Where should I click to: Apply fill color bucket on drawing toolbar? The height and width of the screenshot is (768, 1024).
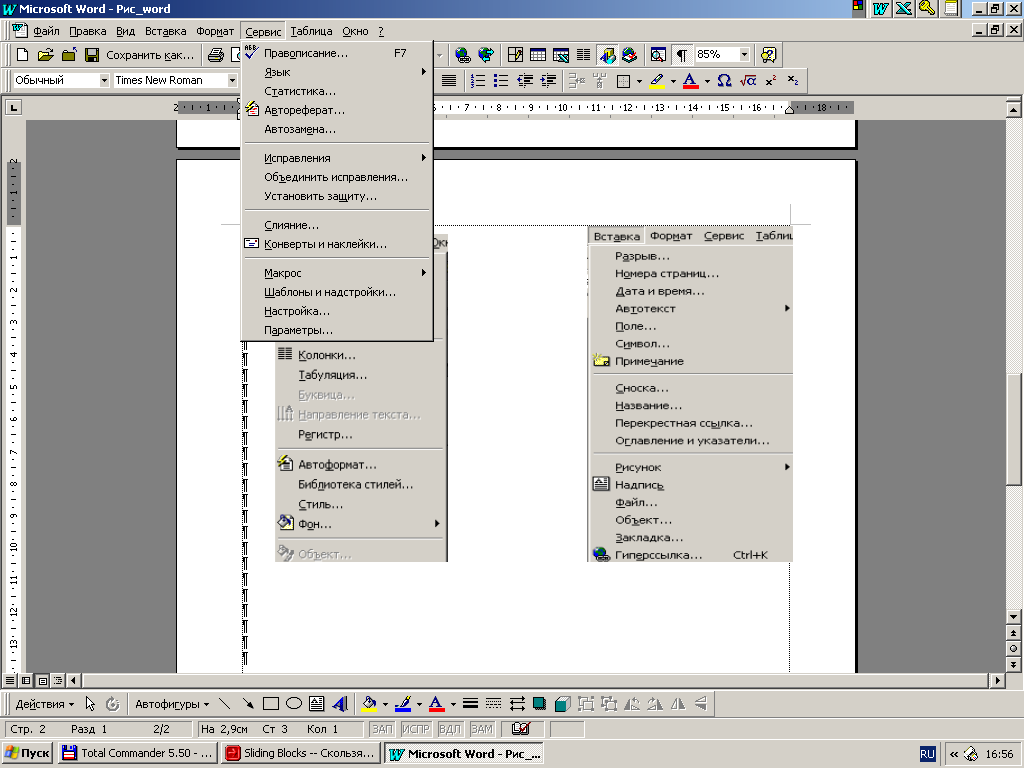click(369, 704)
